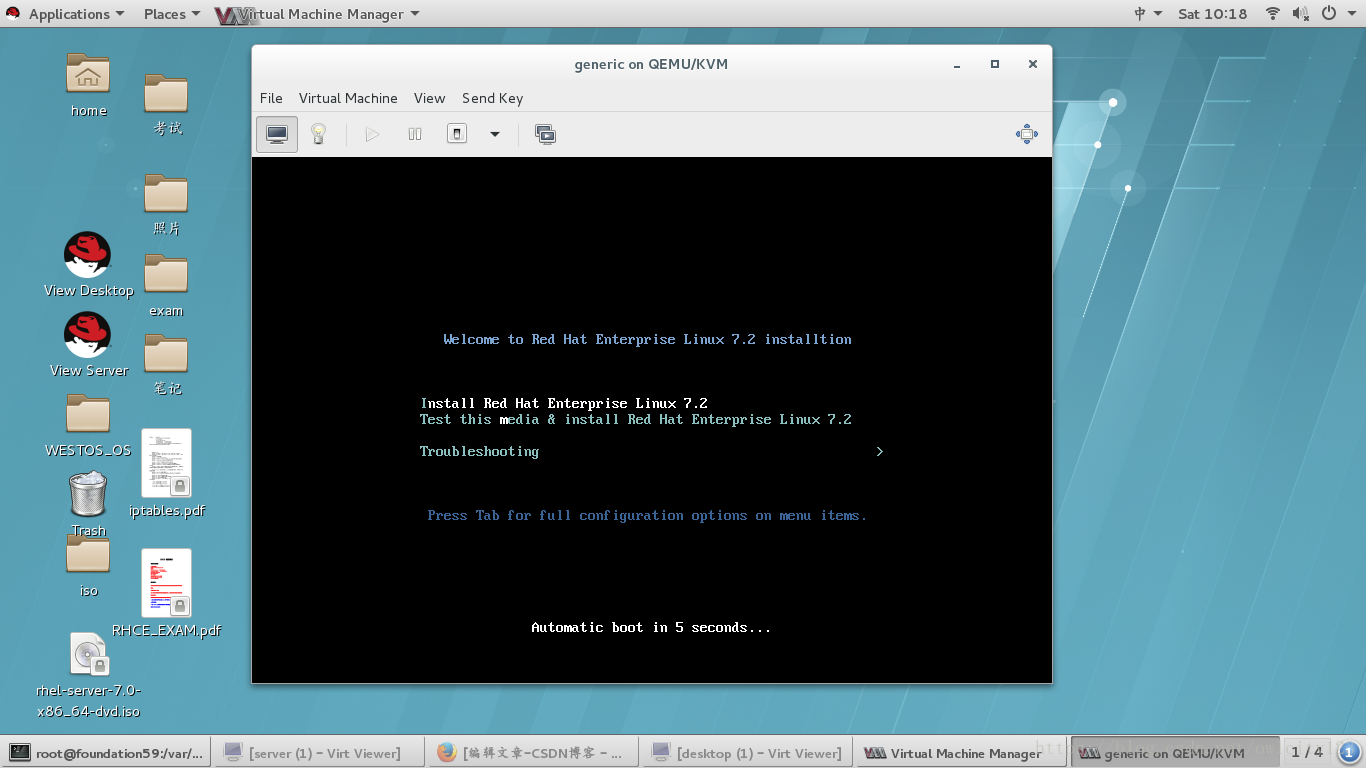Viewport: 1366px width, 768px height.
Task: Switch to fullscreen view icon
Action: tap(1027, 134)
